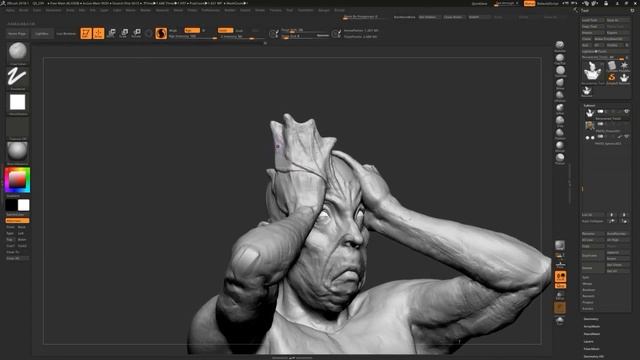Expand the Split subsection

point(586,277)
